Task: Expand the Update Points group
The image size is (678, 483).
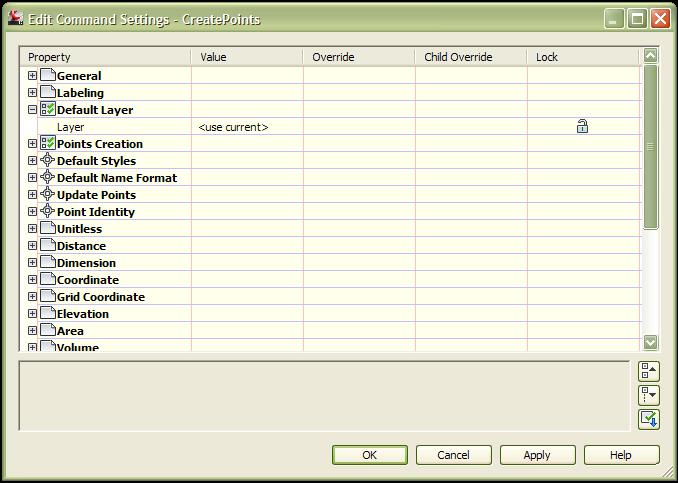Action: (32, 195)
